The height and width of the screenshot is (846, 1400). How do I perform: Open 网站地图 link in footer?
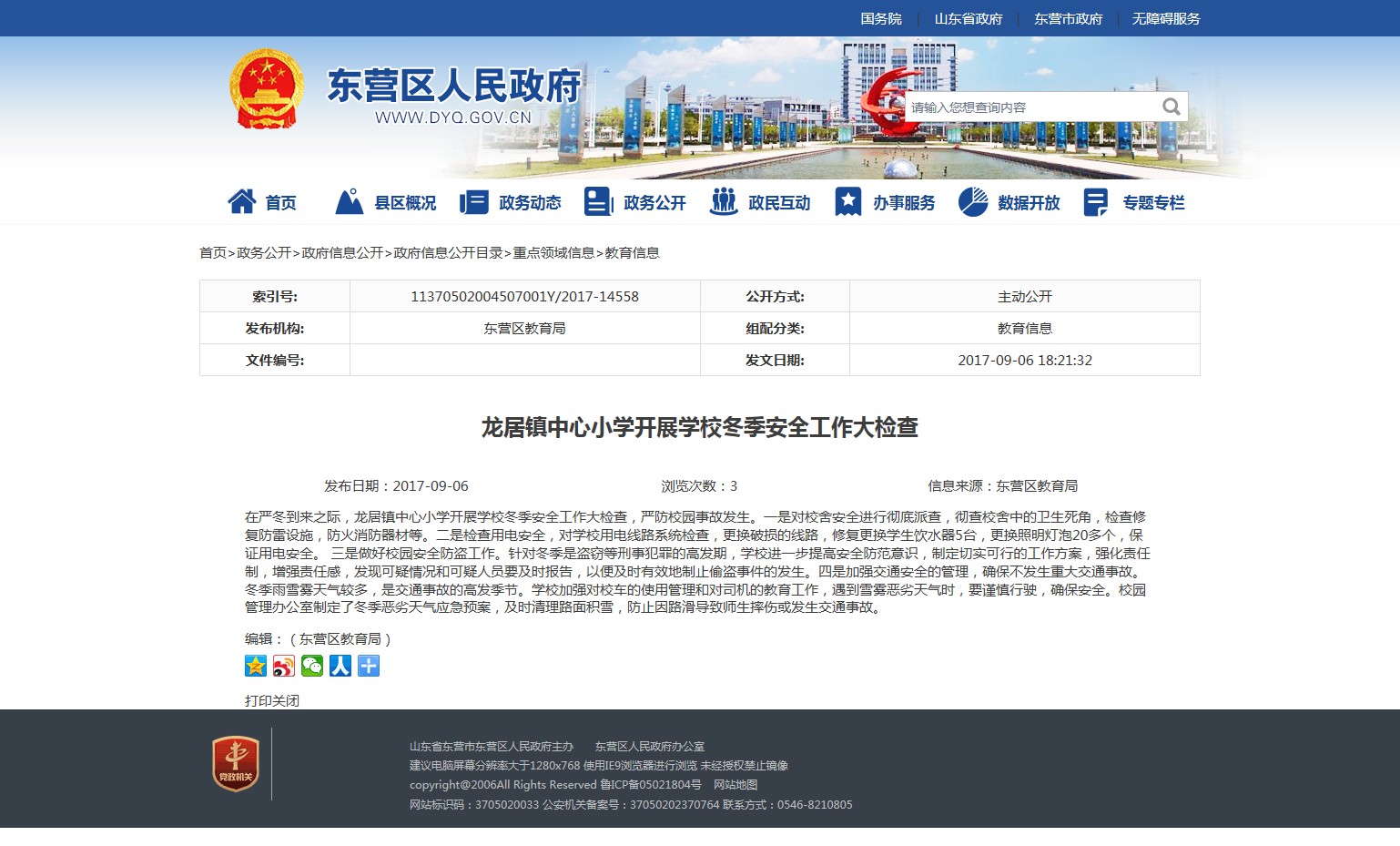[x=736, y=784]
